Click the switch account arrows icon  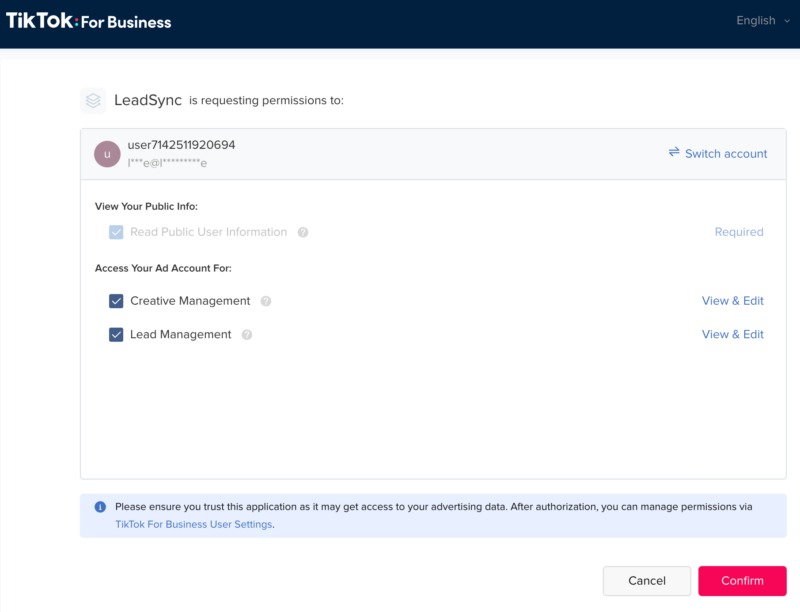[674, 153]
